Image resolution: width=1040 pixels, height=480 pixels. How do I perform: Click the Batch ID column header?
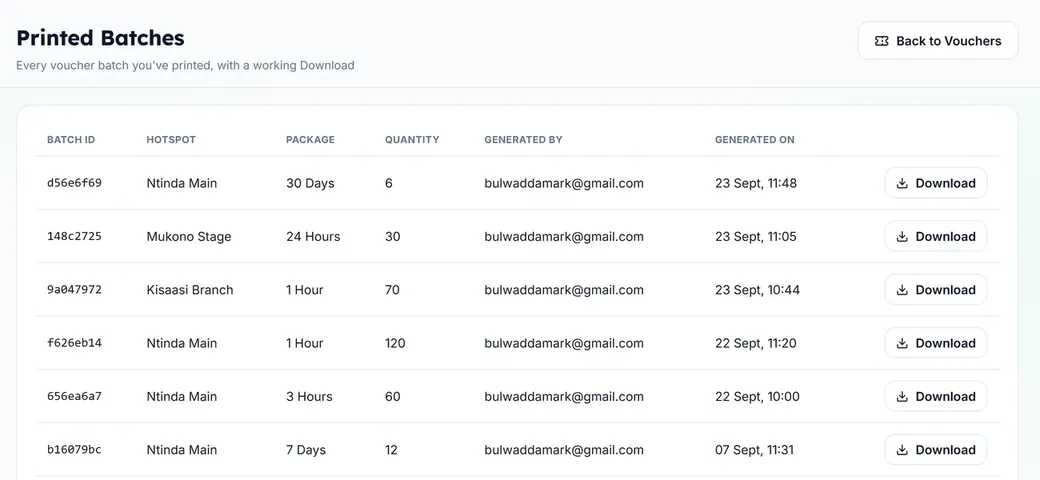tap(71, 140)
